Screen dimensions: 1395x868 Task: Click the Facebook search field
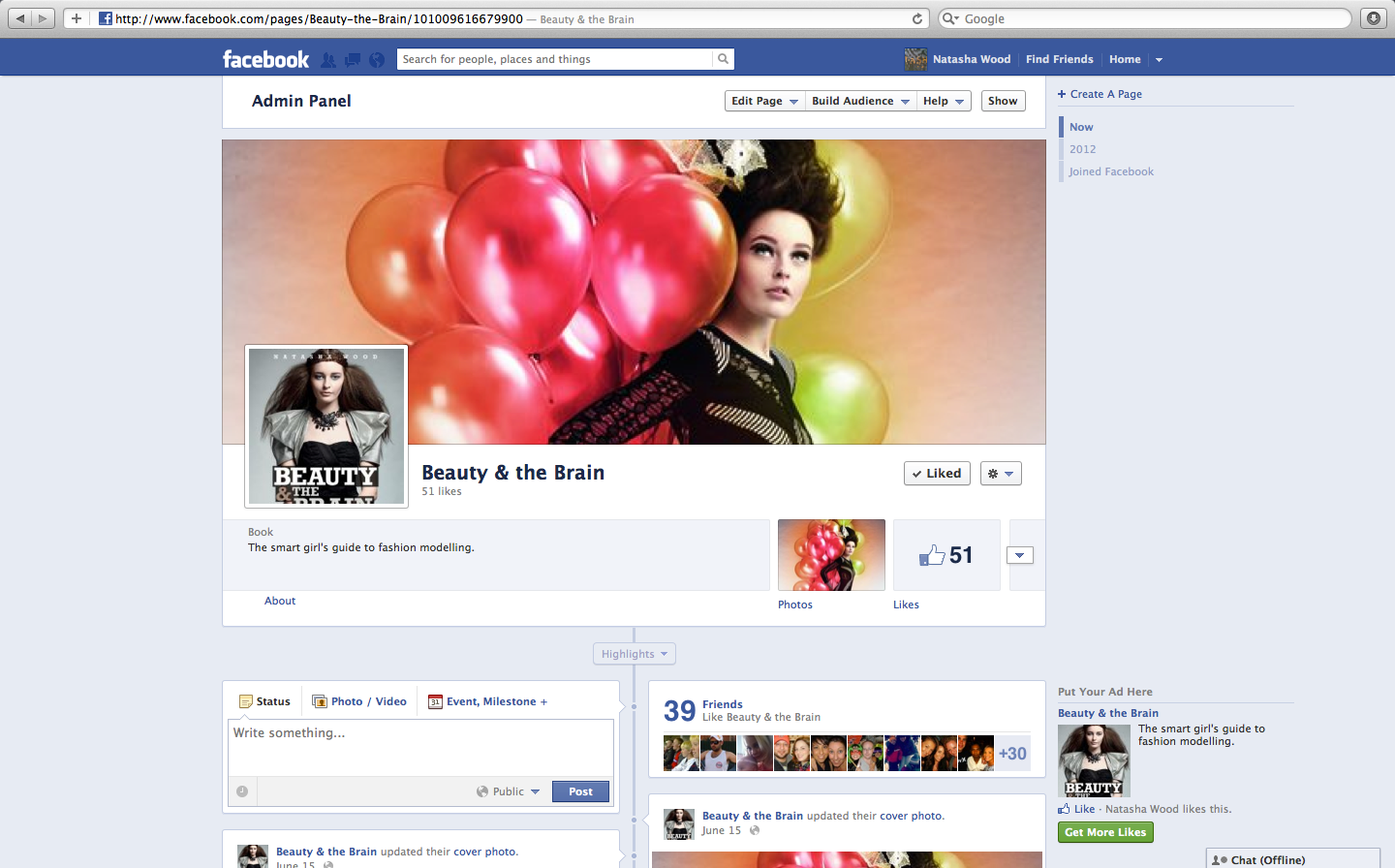coord(555,59)
